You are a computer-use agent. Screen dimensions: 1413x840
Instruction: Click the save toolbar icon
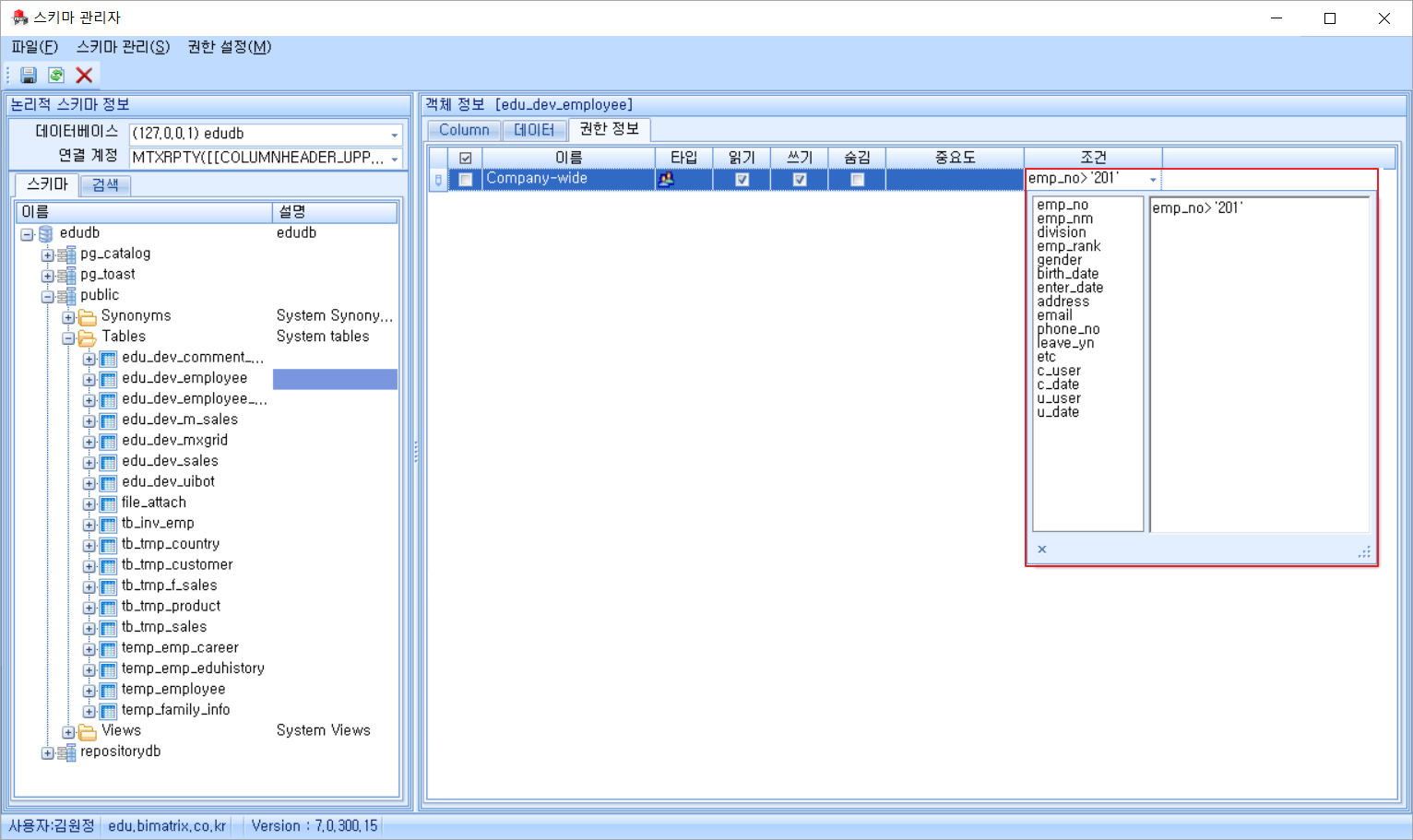click(x=29, y=76)
